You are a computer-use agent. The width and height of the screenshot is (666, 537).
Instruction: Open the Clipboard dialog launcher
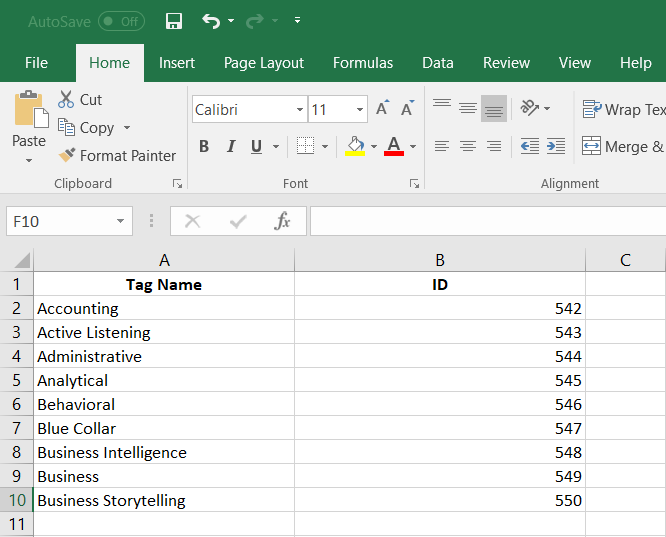[177, 184]
